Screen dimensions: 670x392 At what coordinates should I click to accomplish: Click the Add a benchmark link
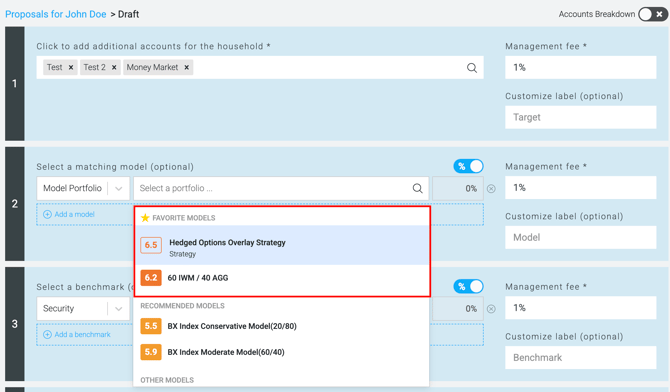[x=82, y=334]
